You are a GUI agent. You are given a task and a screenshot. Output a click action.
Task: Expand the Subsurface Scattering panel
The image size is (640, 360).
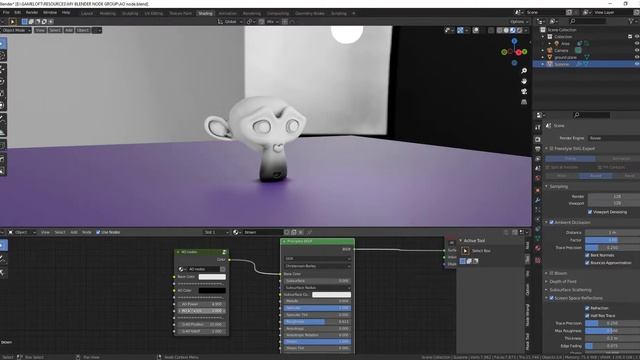pos(547,290)
